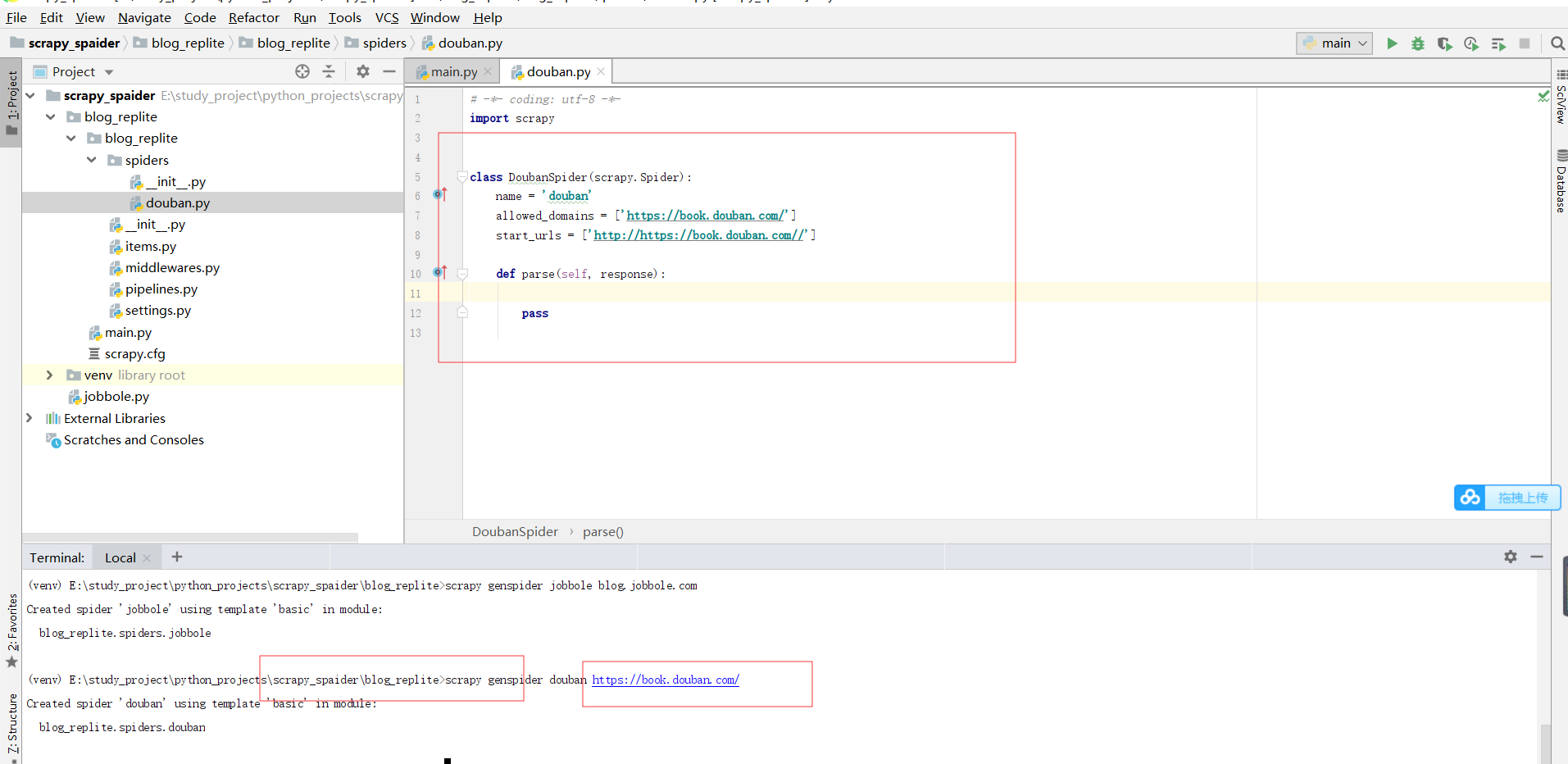Image resolution: width=1568 pixels, height=764 pixels.
Task: Click allowed_domains URL link on line 7
Action: (x=704, y=216)
